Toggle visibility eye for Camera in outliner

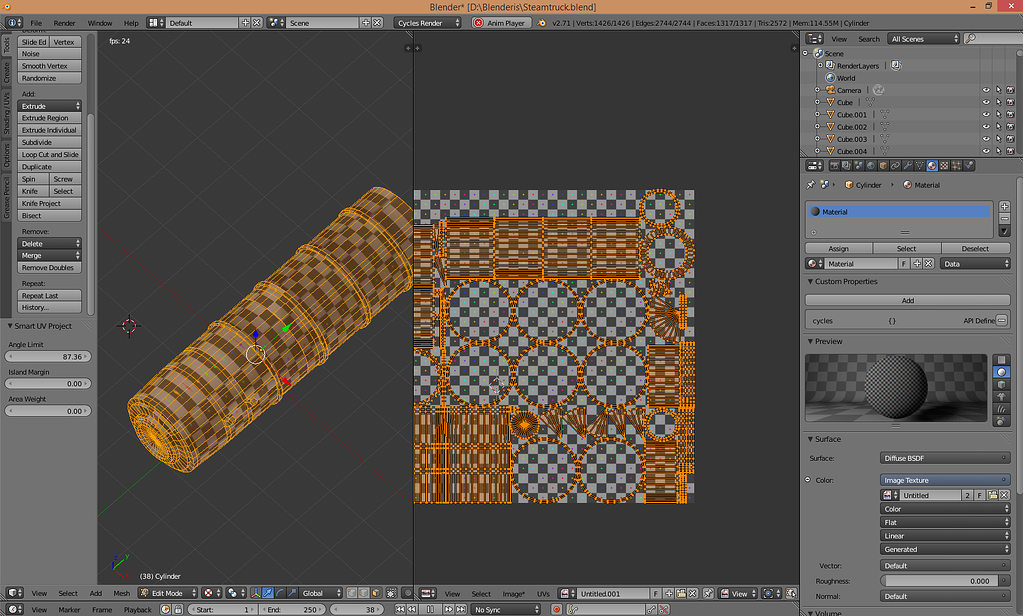pos(986,90)
